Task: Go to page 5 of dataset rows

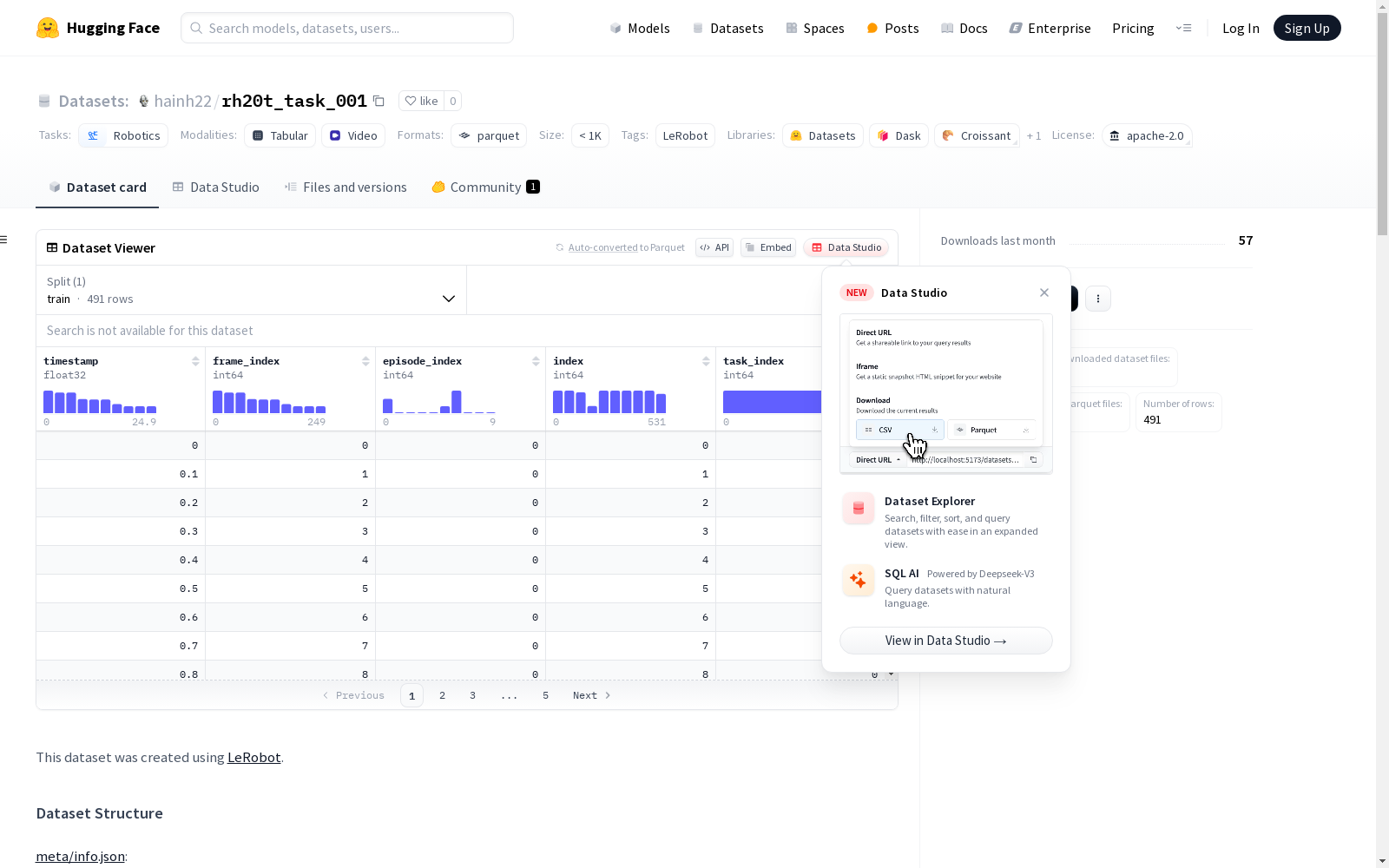Action: 545,695
